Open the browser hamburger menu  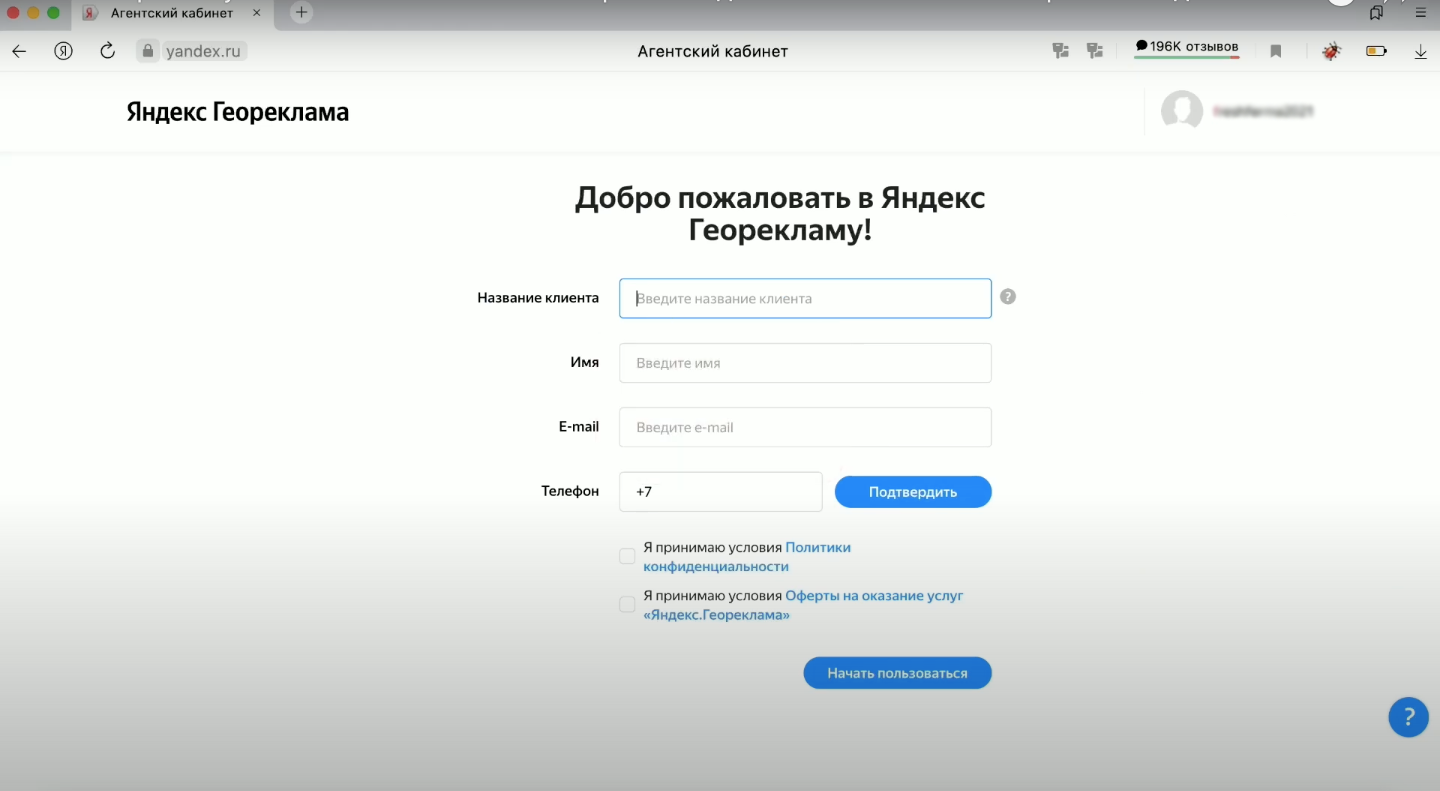[1421, 13]
